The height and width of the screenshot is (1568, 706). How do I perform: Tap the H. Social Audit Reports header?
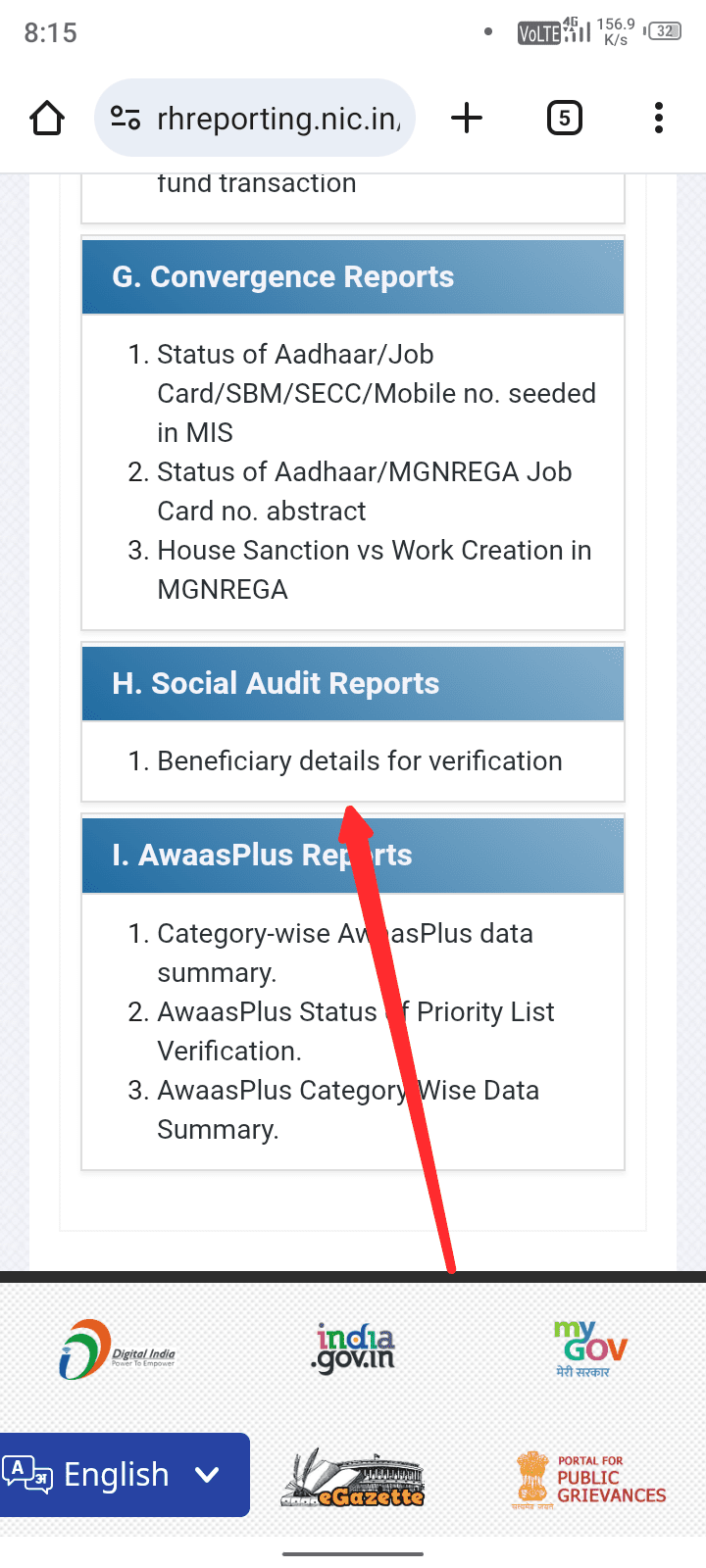pyautogui.click(x=276, y=683)
